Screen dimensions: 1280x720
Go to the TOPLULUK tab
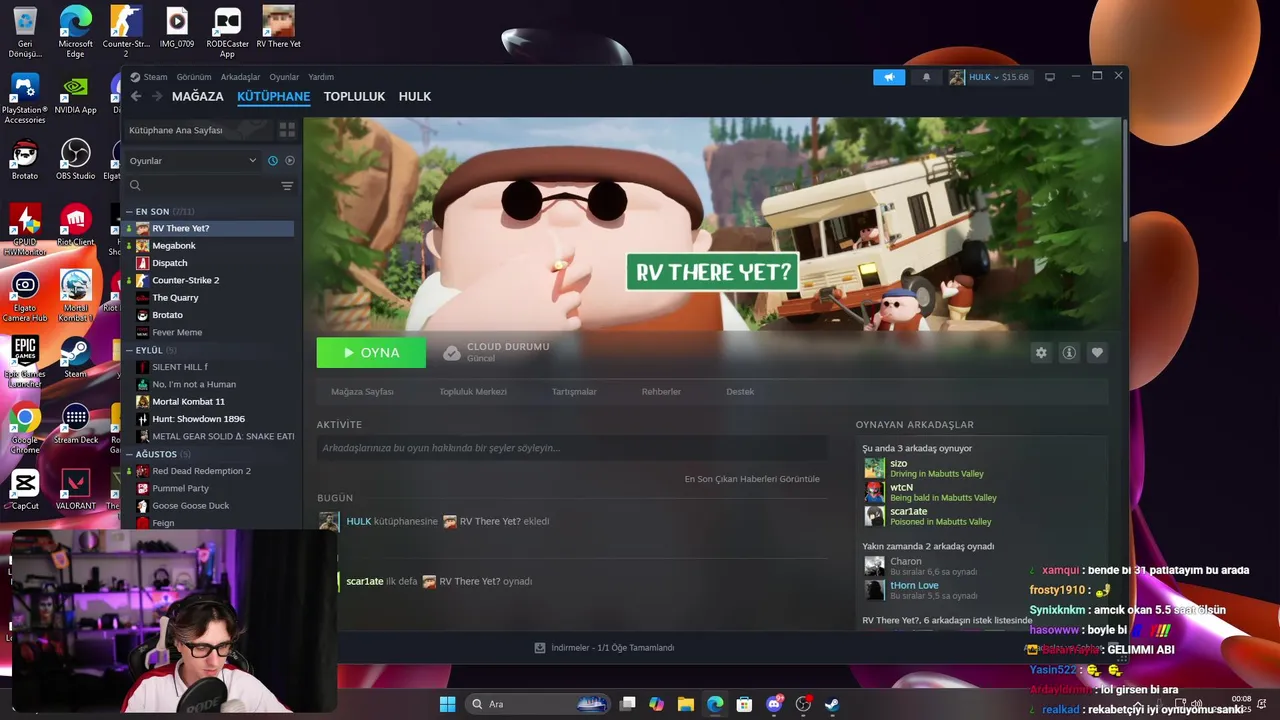tap(354, 97)
